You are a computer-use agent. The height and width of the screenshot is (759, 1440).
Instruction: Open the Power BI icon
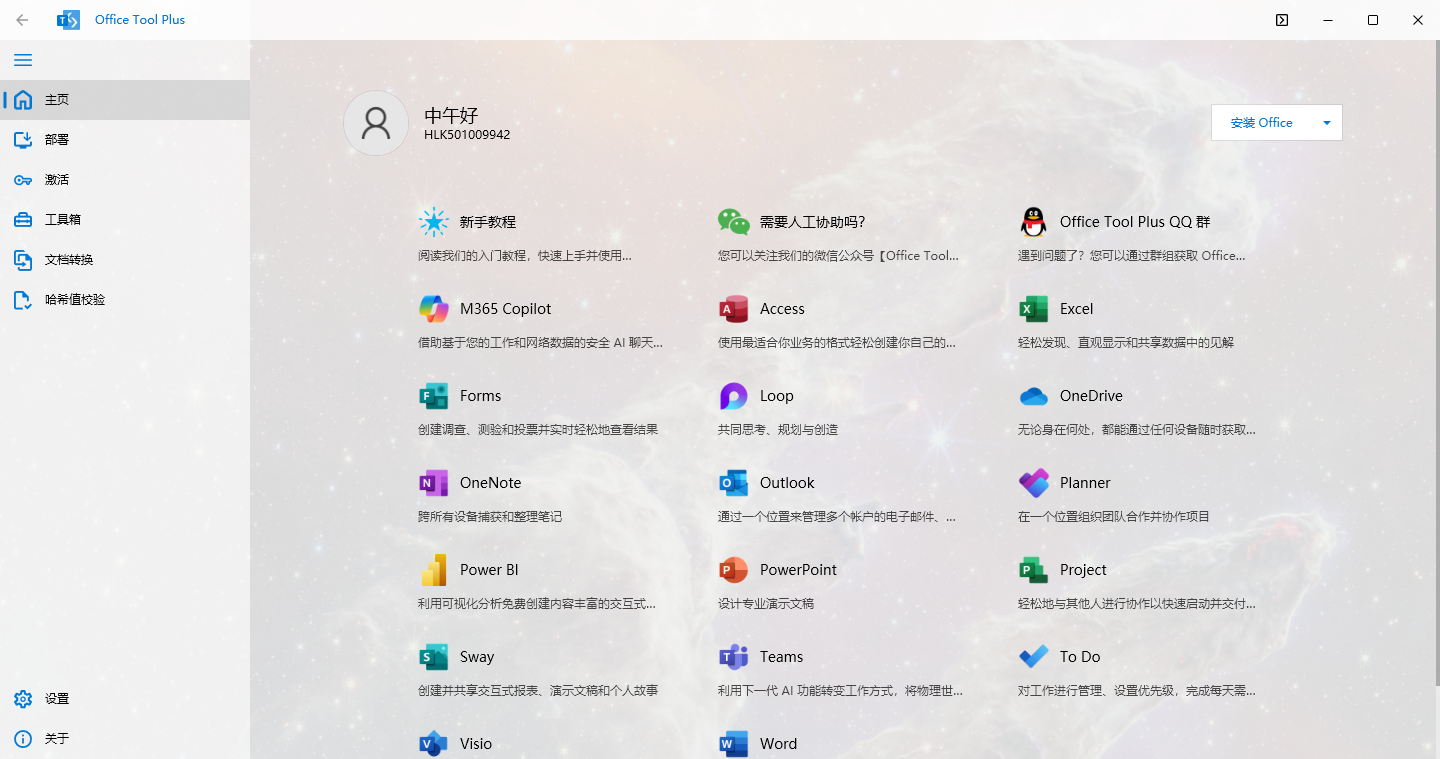point(433,570)
